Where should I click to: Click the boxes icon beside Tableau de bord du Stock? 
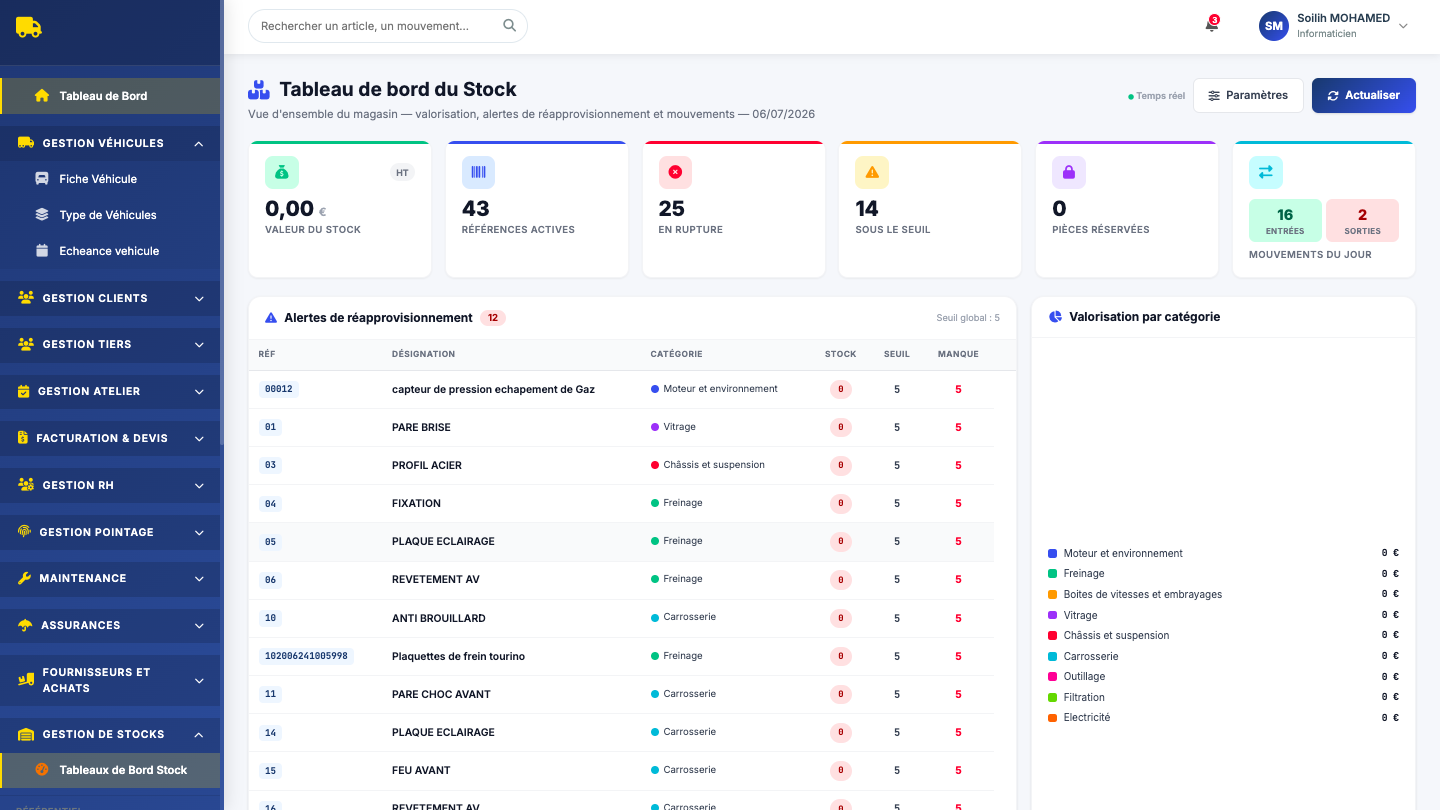click(259, 90)
